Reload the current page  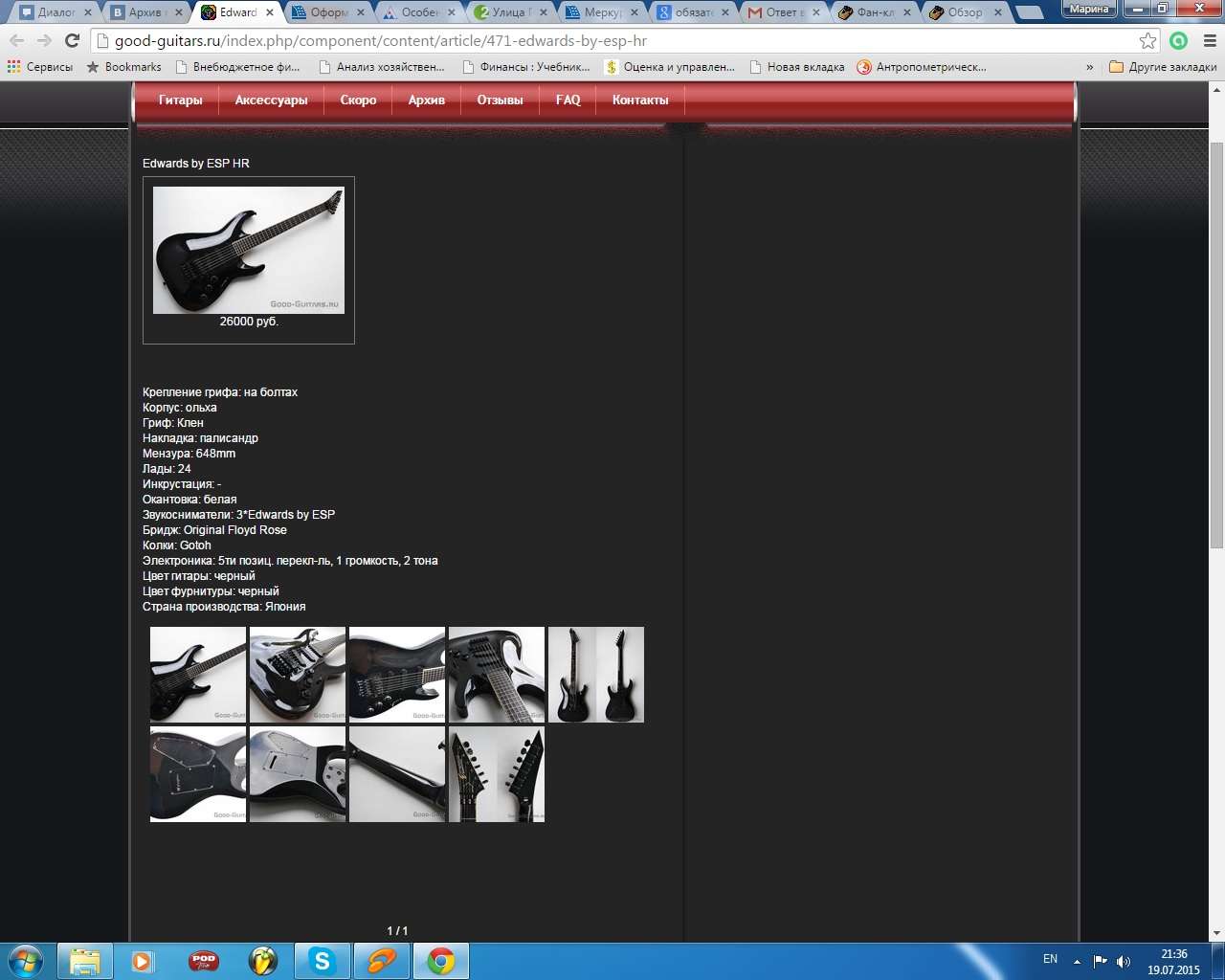point(72,41)
